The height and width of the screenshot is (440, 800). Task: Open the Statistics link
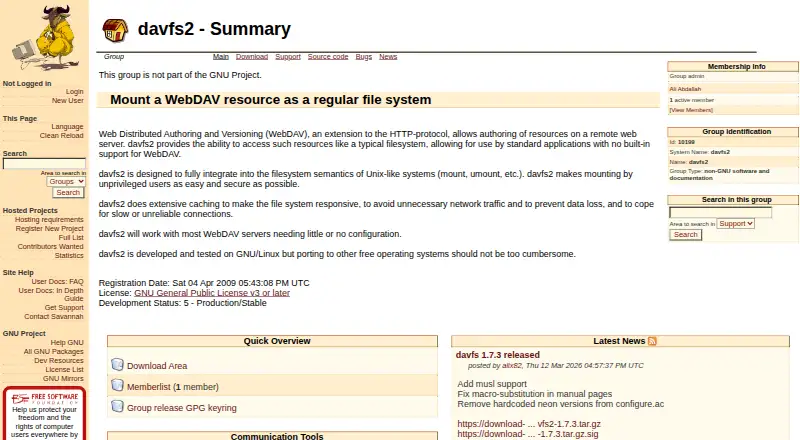(x=69, y=255)
